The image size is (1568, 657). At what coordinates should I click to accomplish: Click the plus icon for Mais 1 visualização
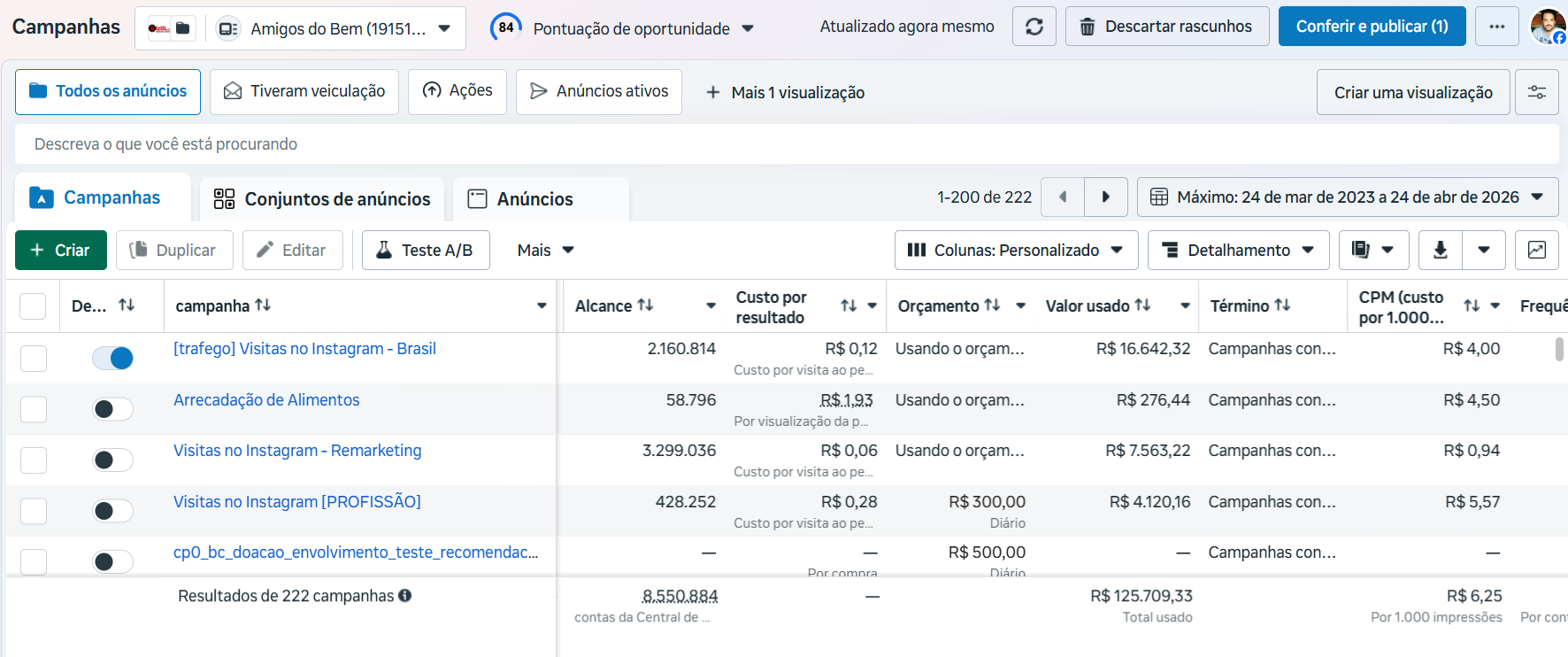pos(712,92)
